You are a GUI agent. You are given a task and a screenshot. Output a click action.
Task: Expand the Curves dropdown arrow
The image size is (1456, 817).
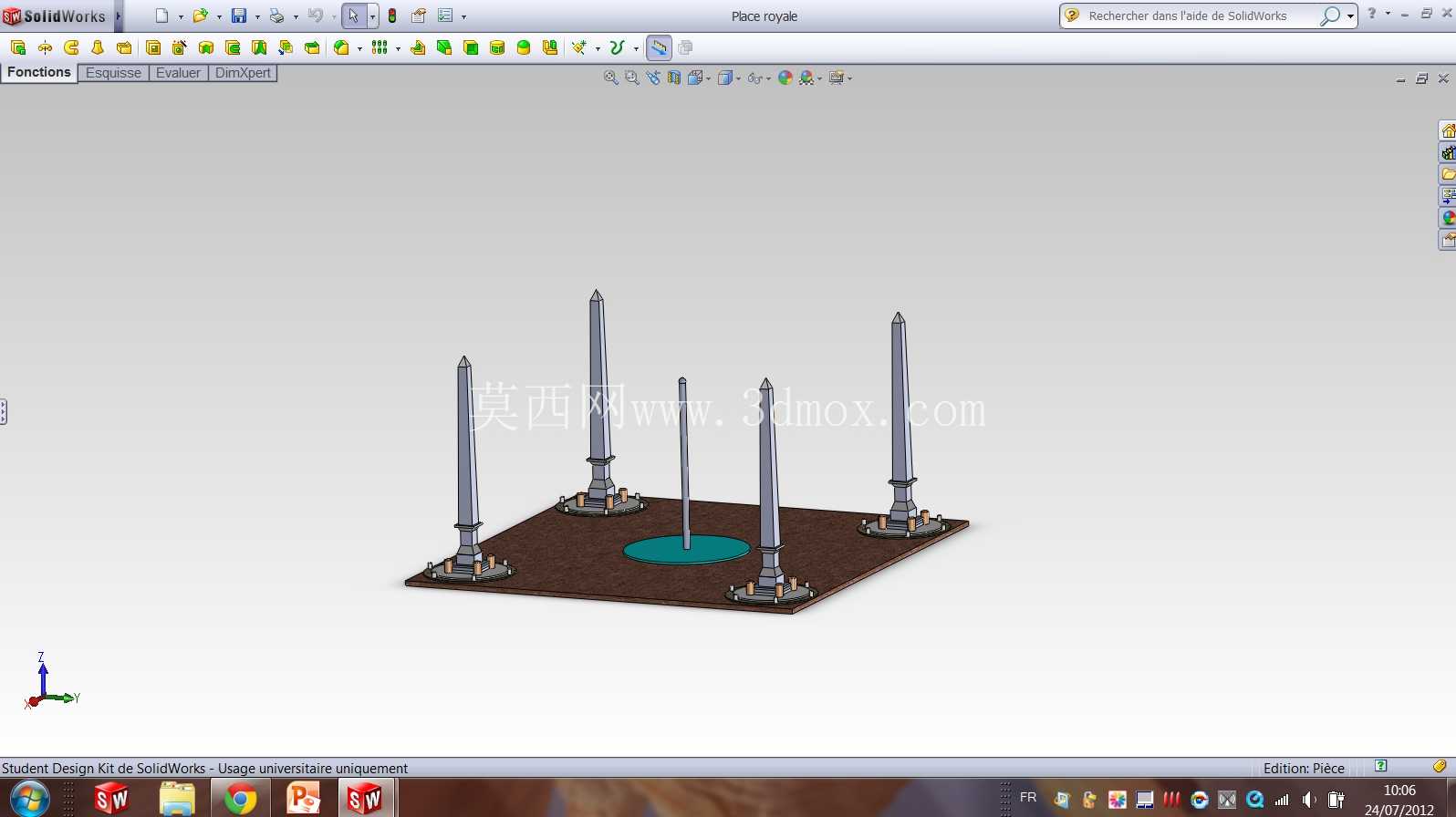pyautogui.click(x=636, y=48)
